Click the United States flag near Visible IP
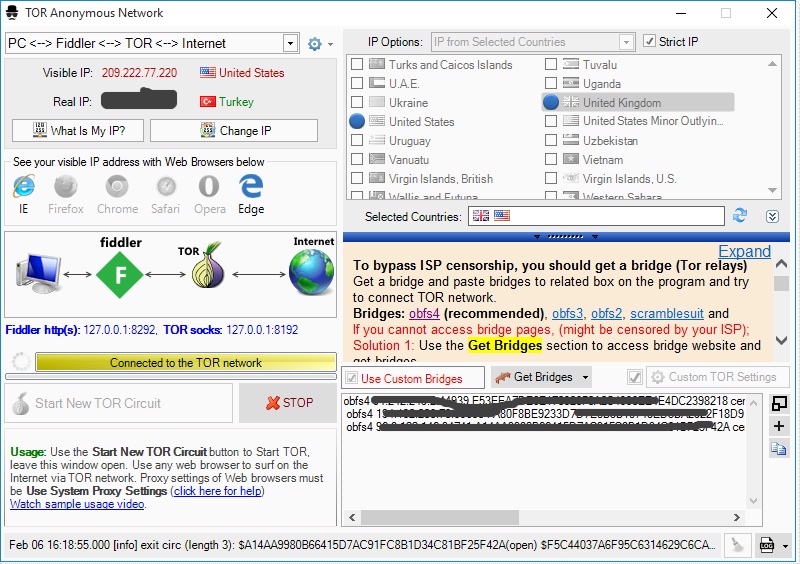Image resolution: width=800 pixels, height=564 pixels. (208, 72)
